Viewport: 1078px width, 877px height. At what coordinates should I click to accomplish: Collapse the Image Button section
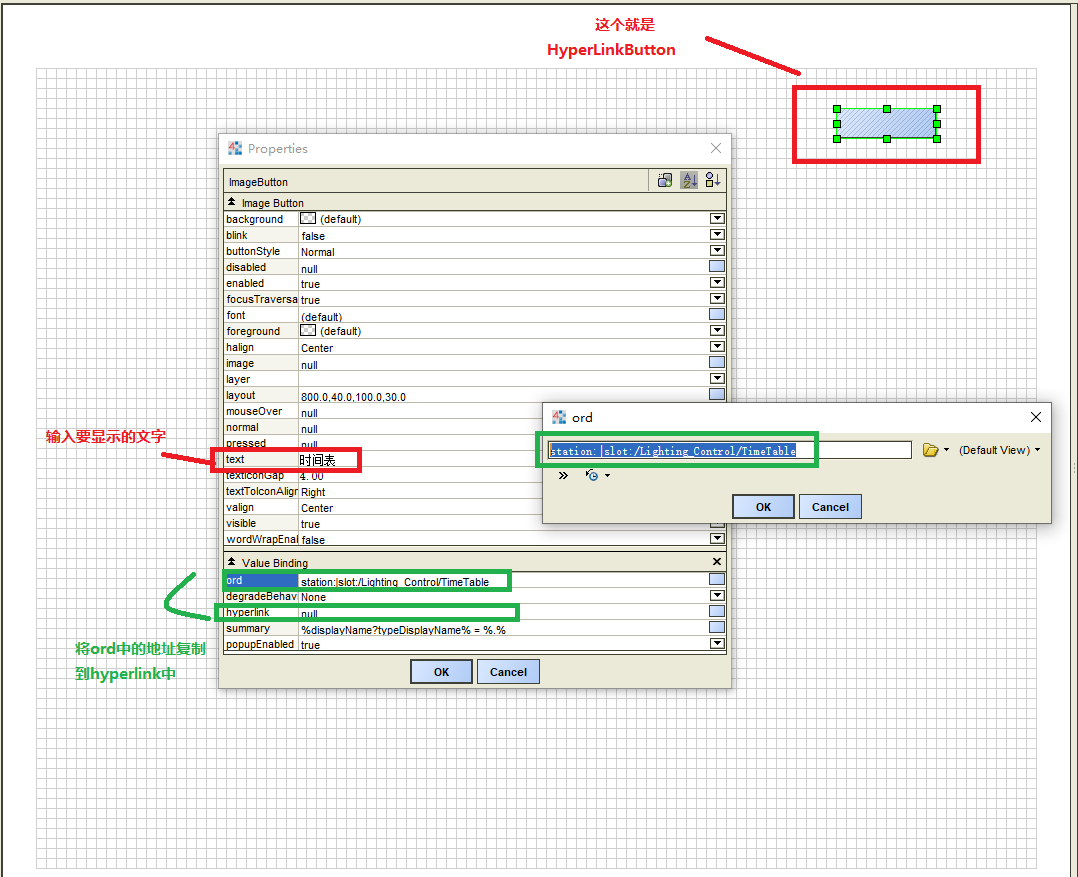click(x=234, y=203)
